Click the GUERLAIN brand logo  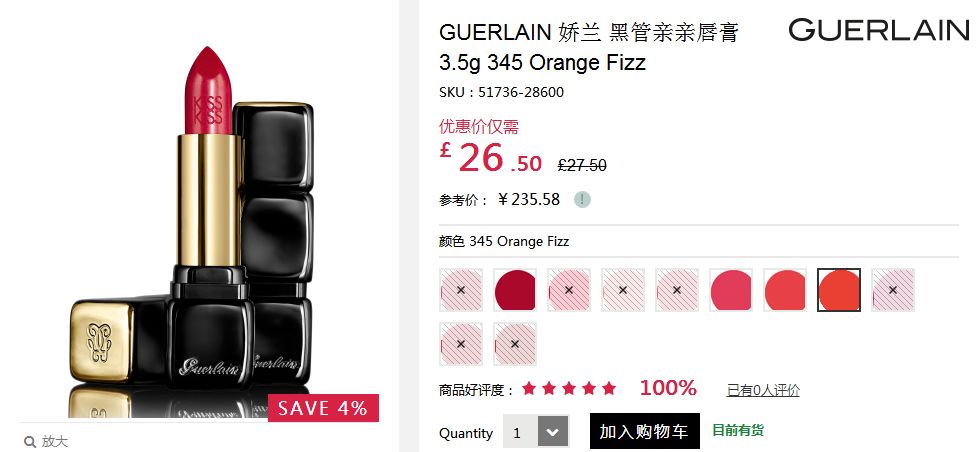(x=879, y=30)
